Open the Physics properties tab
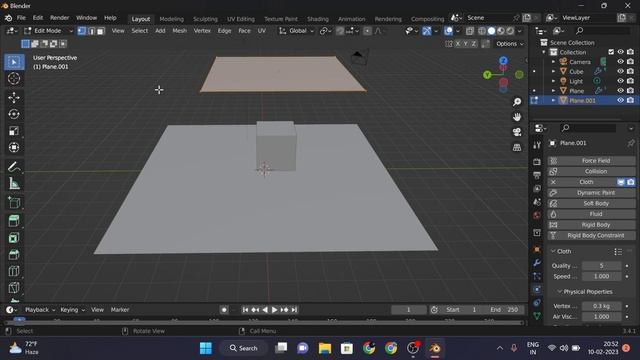 click(x=537, y=289)
